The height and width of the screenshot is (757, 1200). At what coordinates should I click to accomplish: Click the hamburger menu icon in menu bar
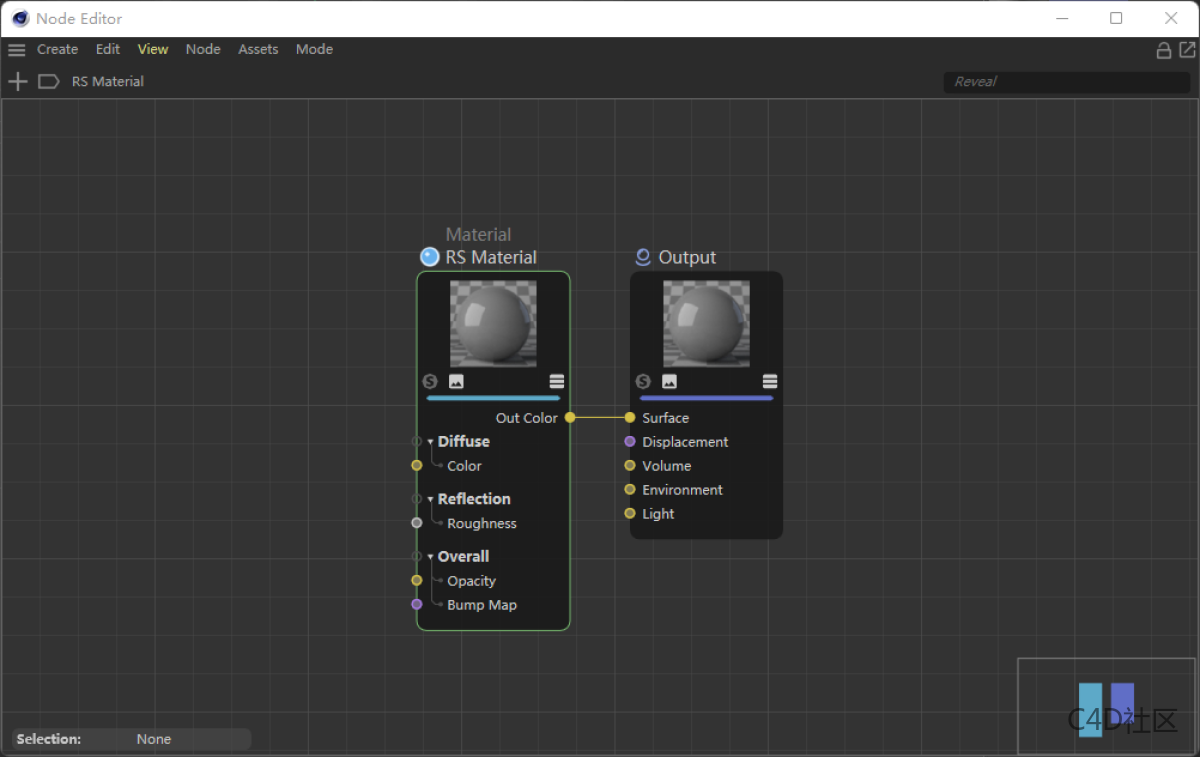tap(17, 50)
